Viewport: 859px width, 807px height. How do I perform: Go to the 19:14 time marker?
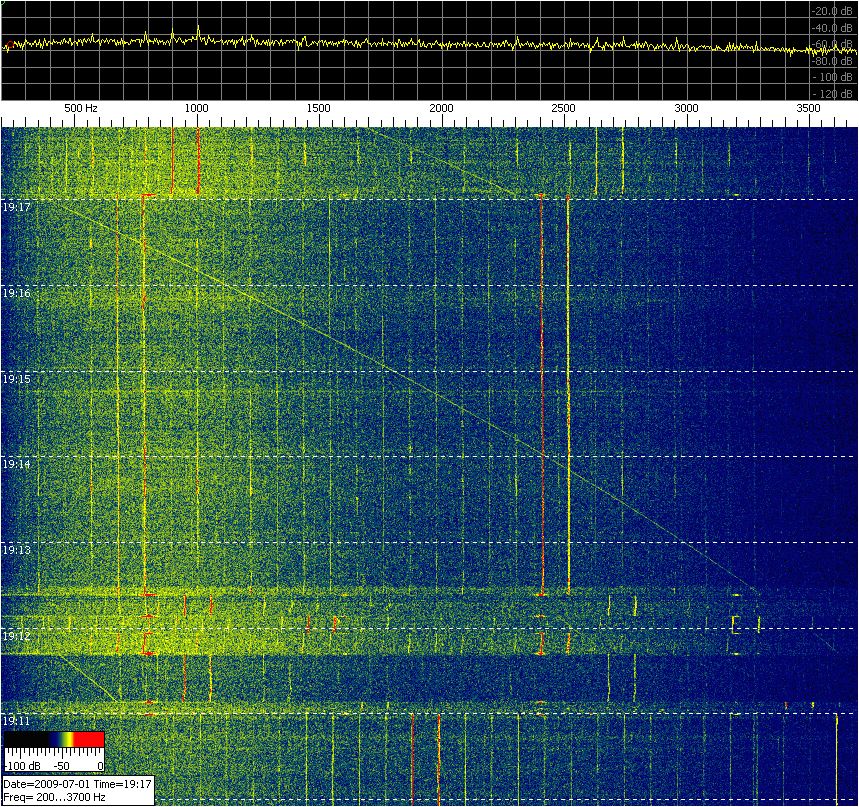click(16, 465)
